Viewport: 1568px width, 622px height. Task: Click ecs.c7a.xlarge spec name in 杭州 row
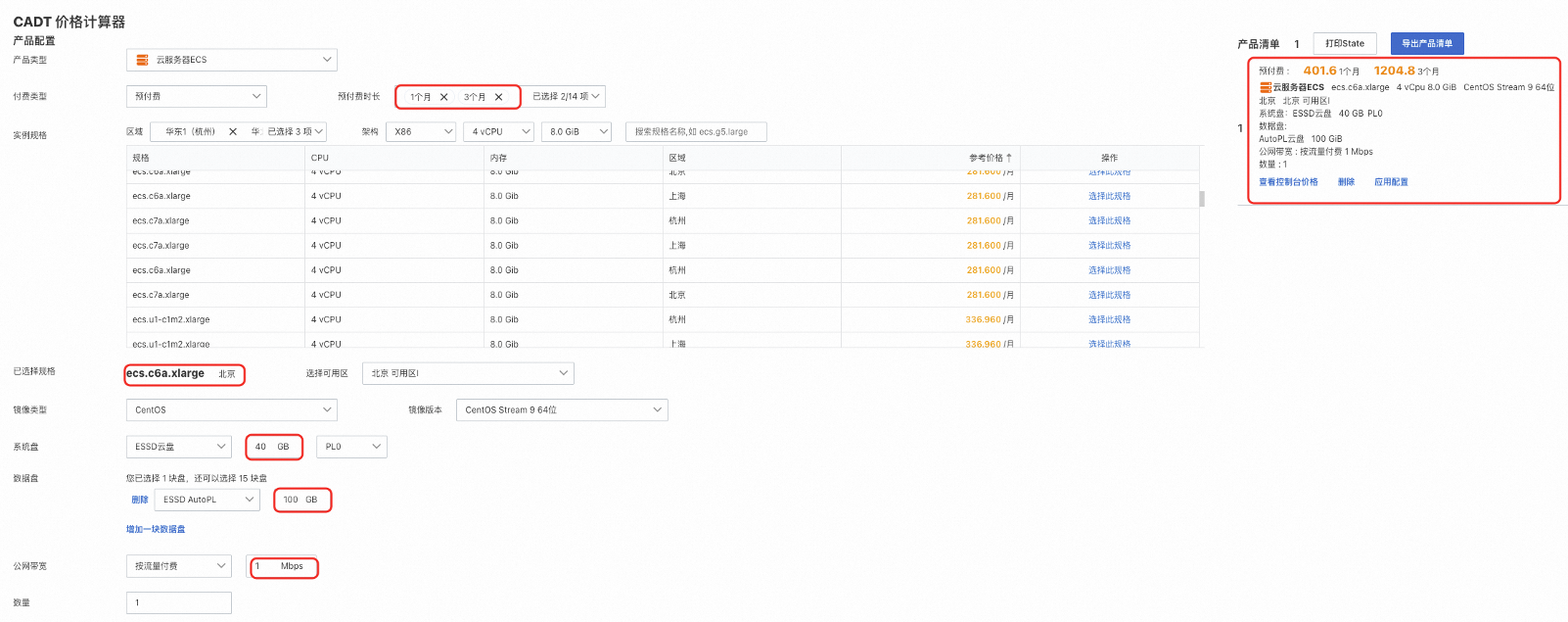161,220
